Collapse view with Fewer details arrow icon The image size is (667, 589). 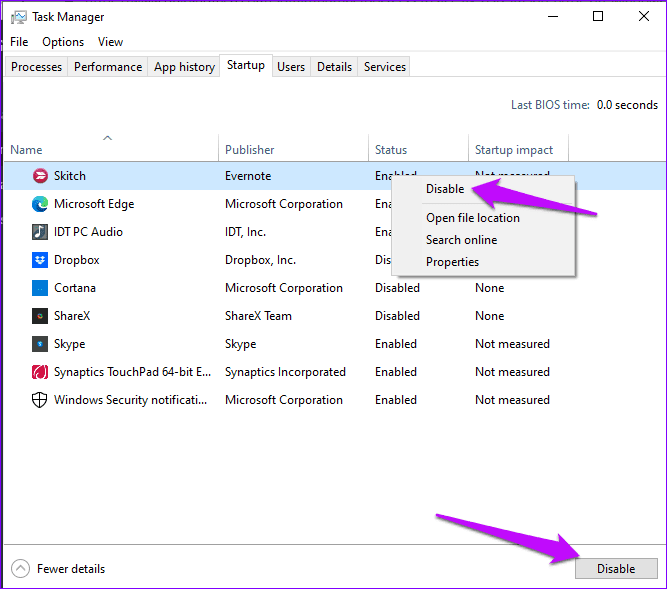[20, 569]
